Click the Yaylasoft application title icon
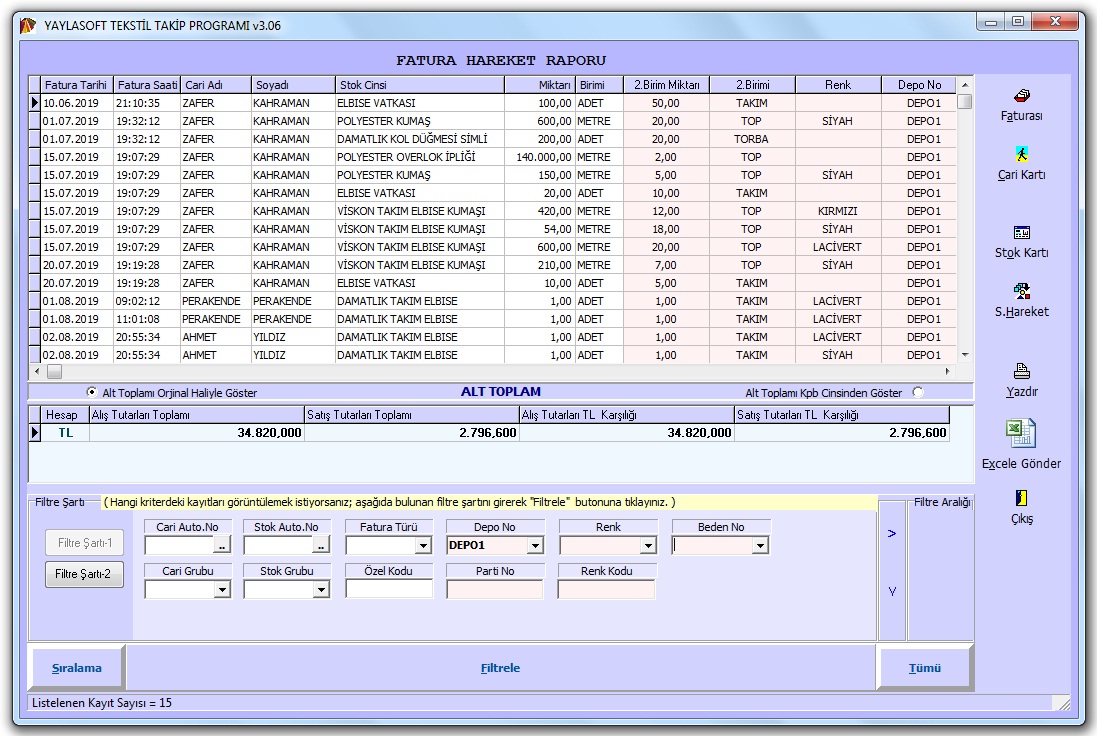This screenshot has height=736, width=1097. coord(28,26)
